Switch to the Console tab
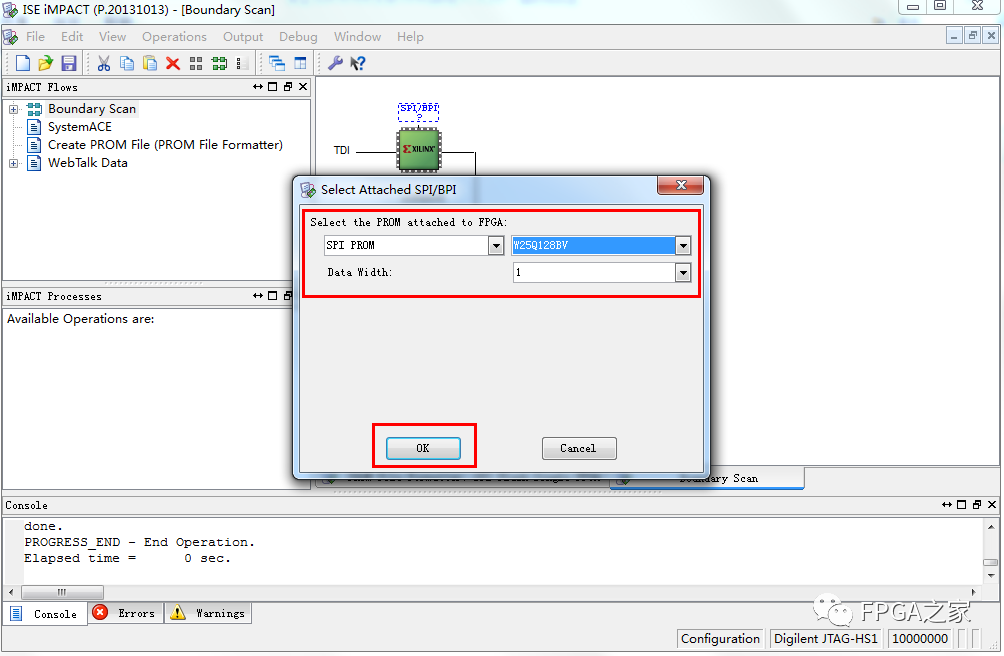Viewport: 1004px width, 656px height. [x=45, y=613]
